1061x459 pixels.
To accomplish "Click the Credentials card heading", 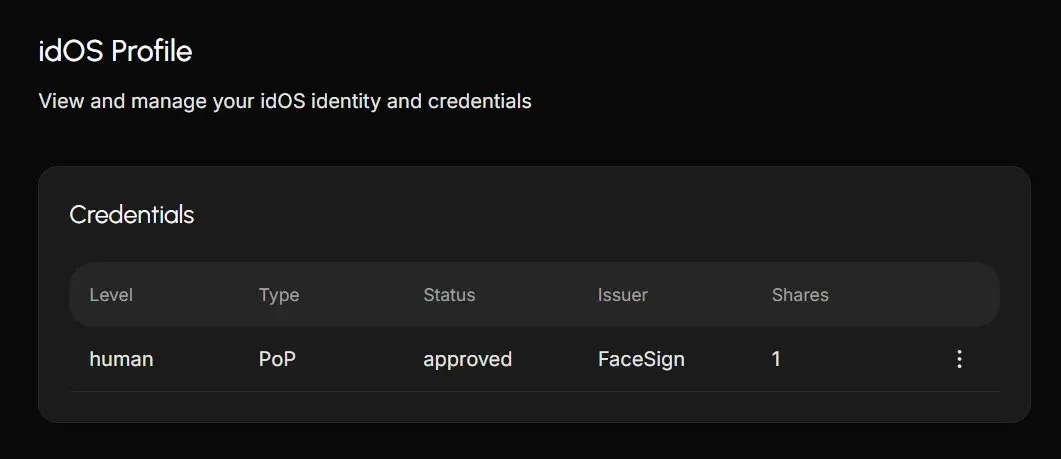I will click(x=132, y=215).
